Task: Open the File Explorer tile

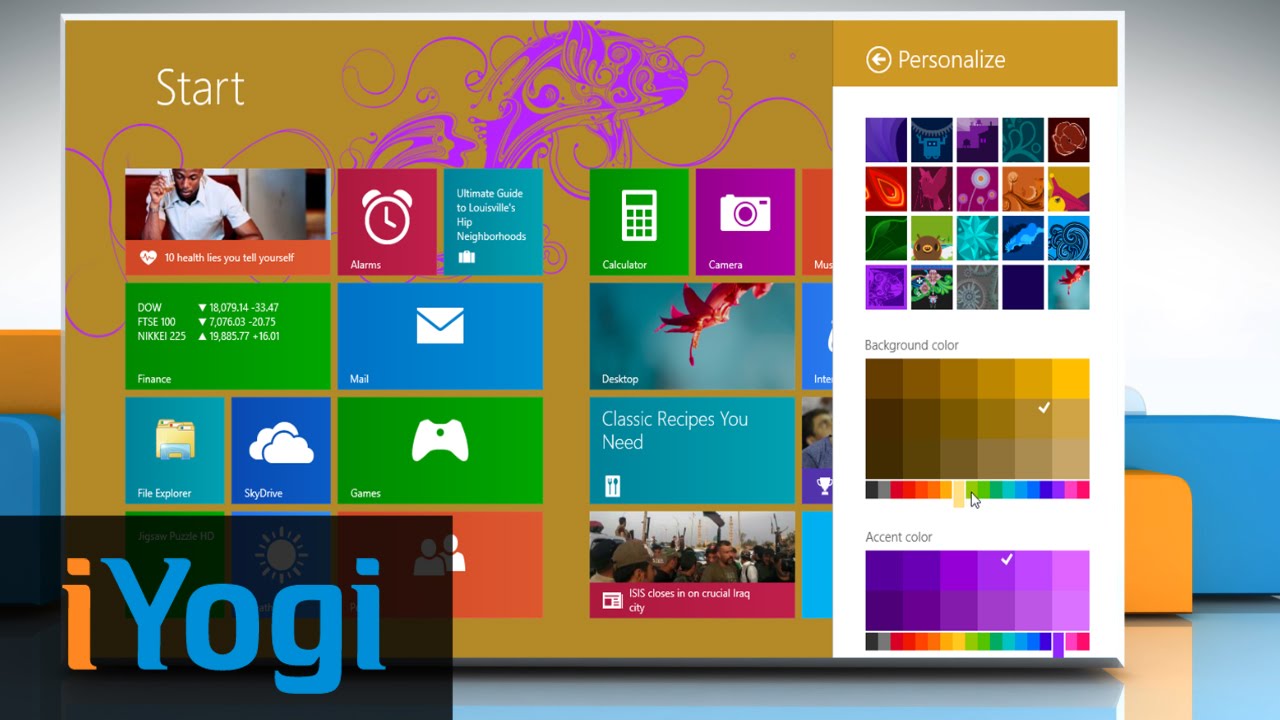Action: (175, 450)
